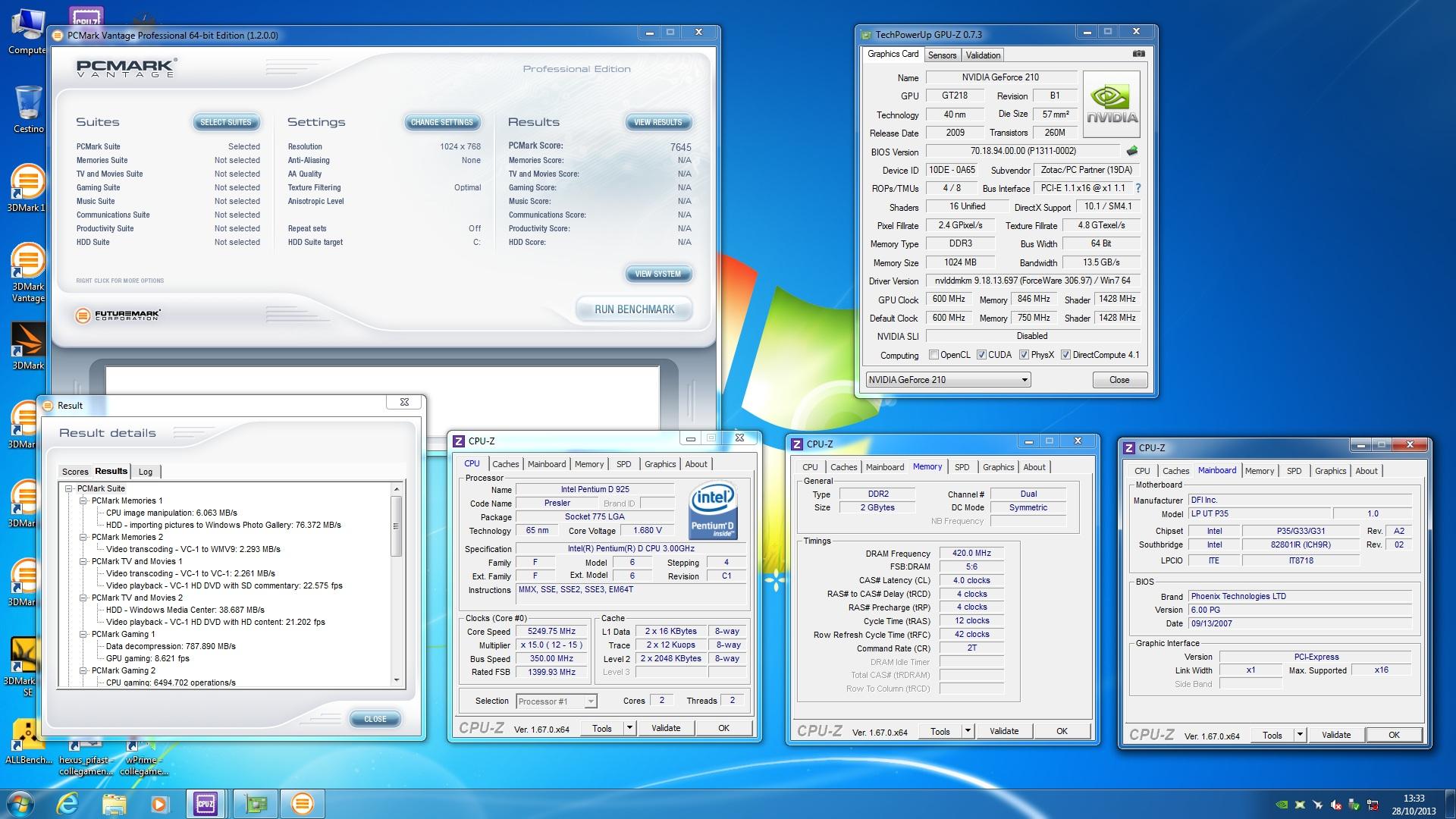Switch to GPU-Z via its green taskbar icon

click(256, 803)
